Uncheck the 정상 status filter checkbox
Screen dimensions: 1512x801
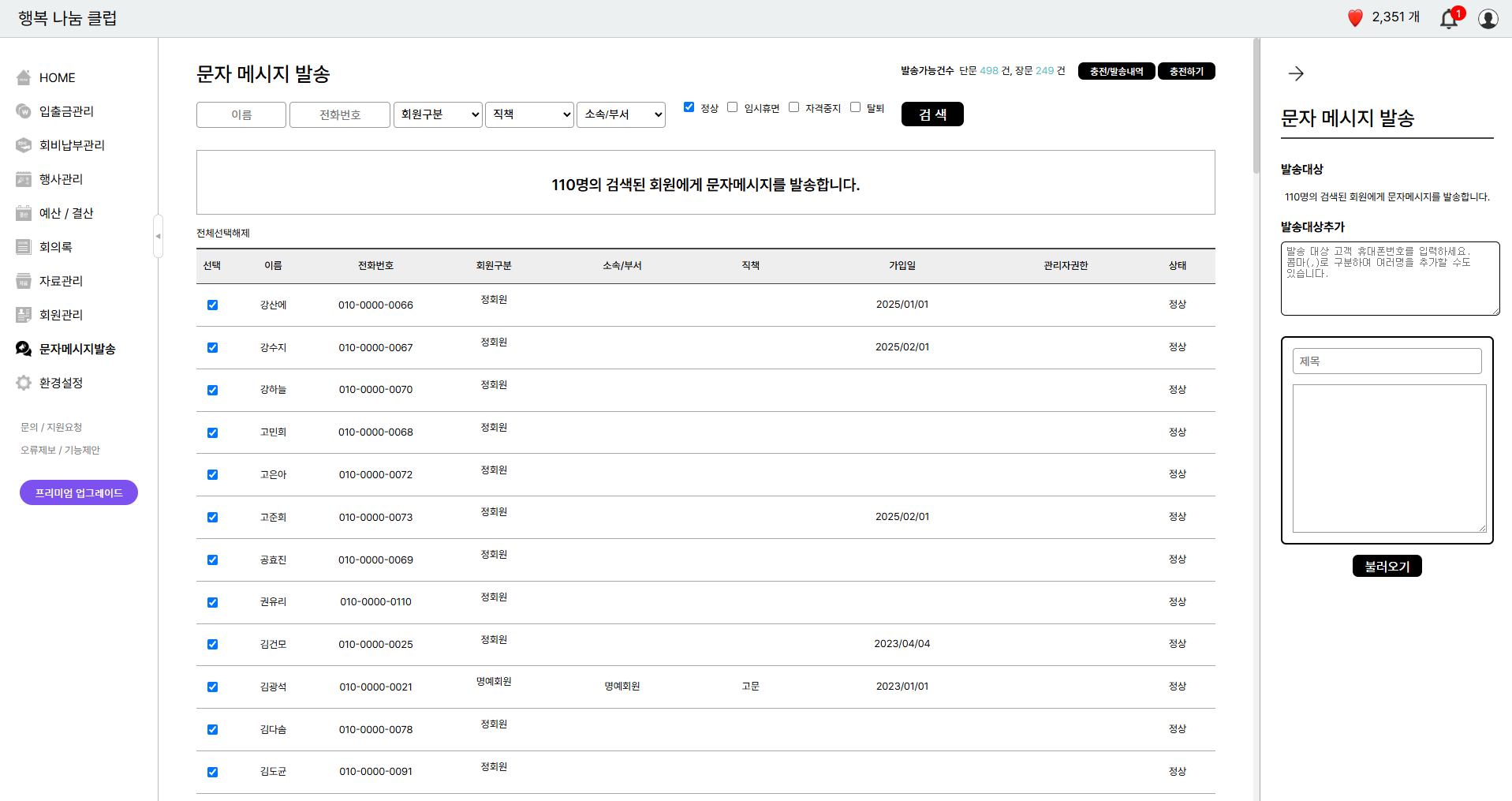(689, 107)
